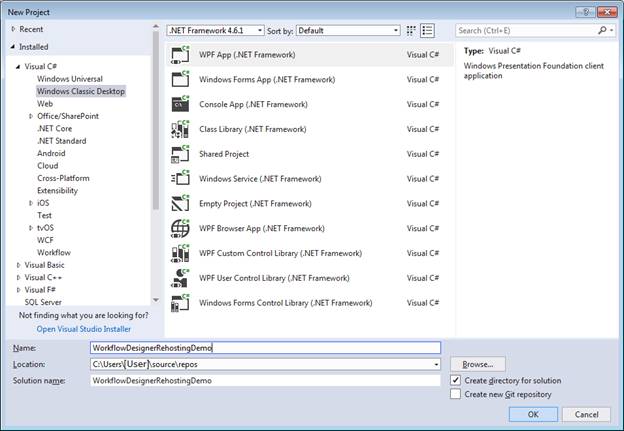Switch to medium icons list view

tap(427, 31)
